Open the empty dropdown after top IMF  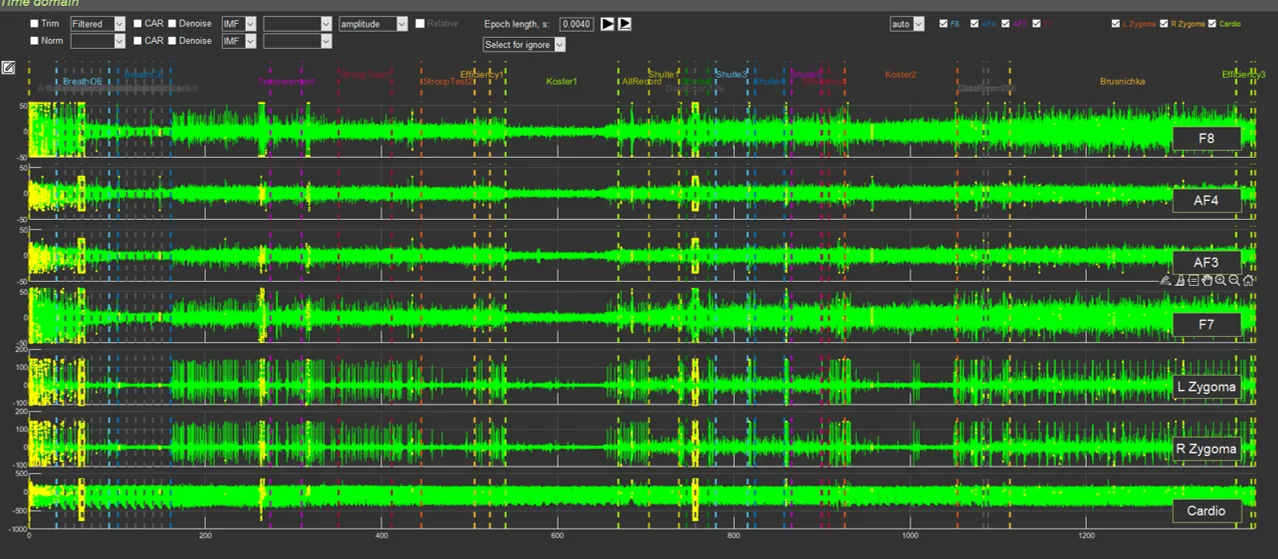coord(297,24)
